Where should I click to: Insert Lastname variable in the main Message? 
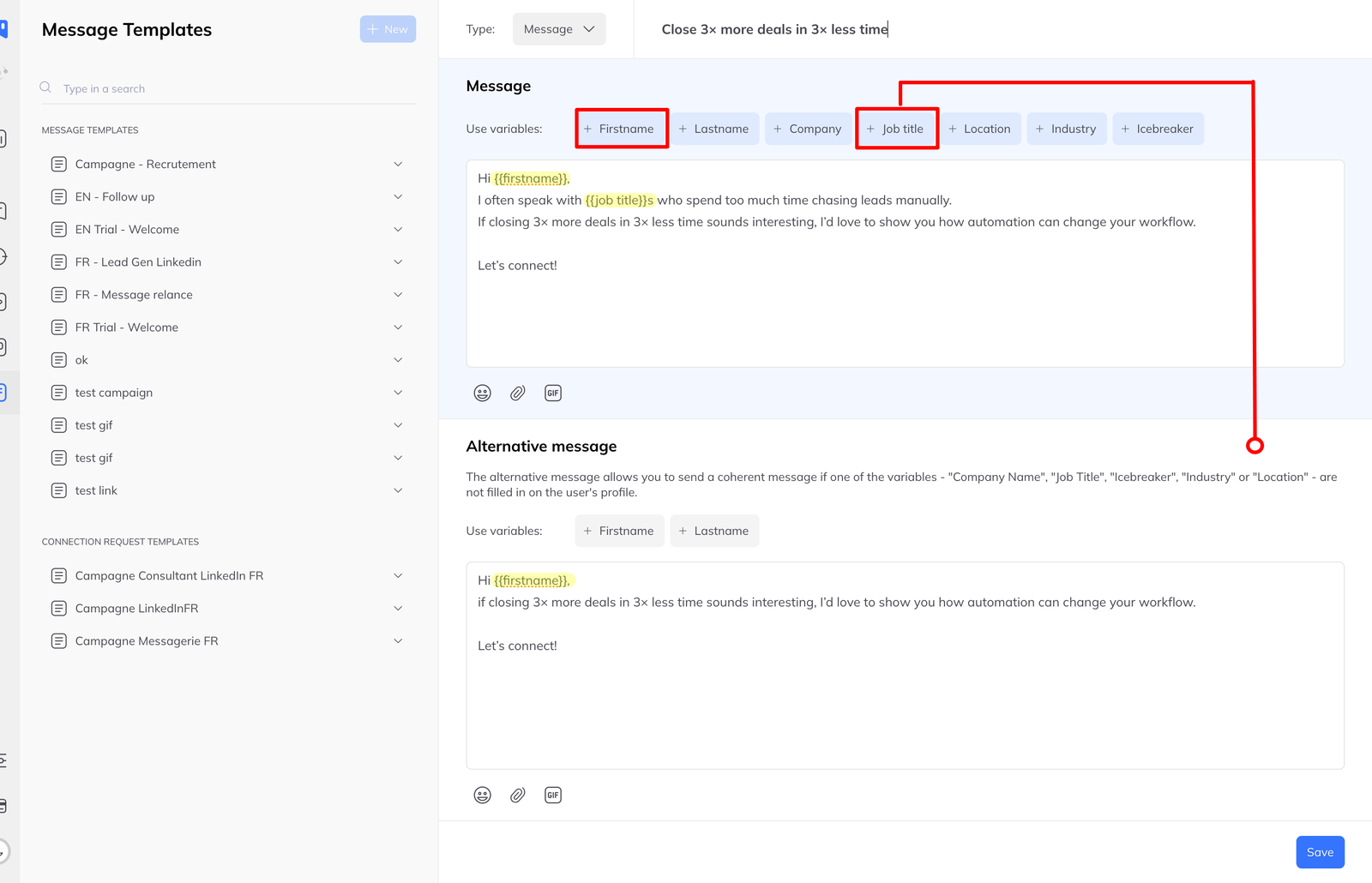click(714, 129)
